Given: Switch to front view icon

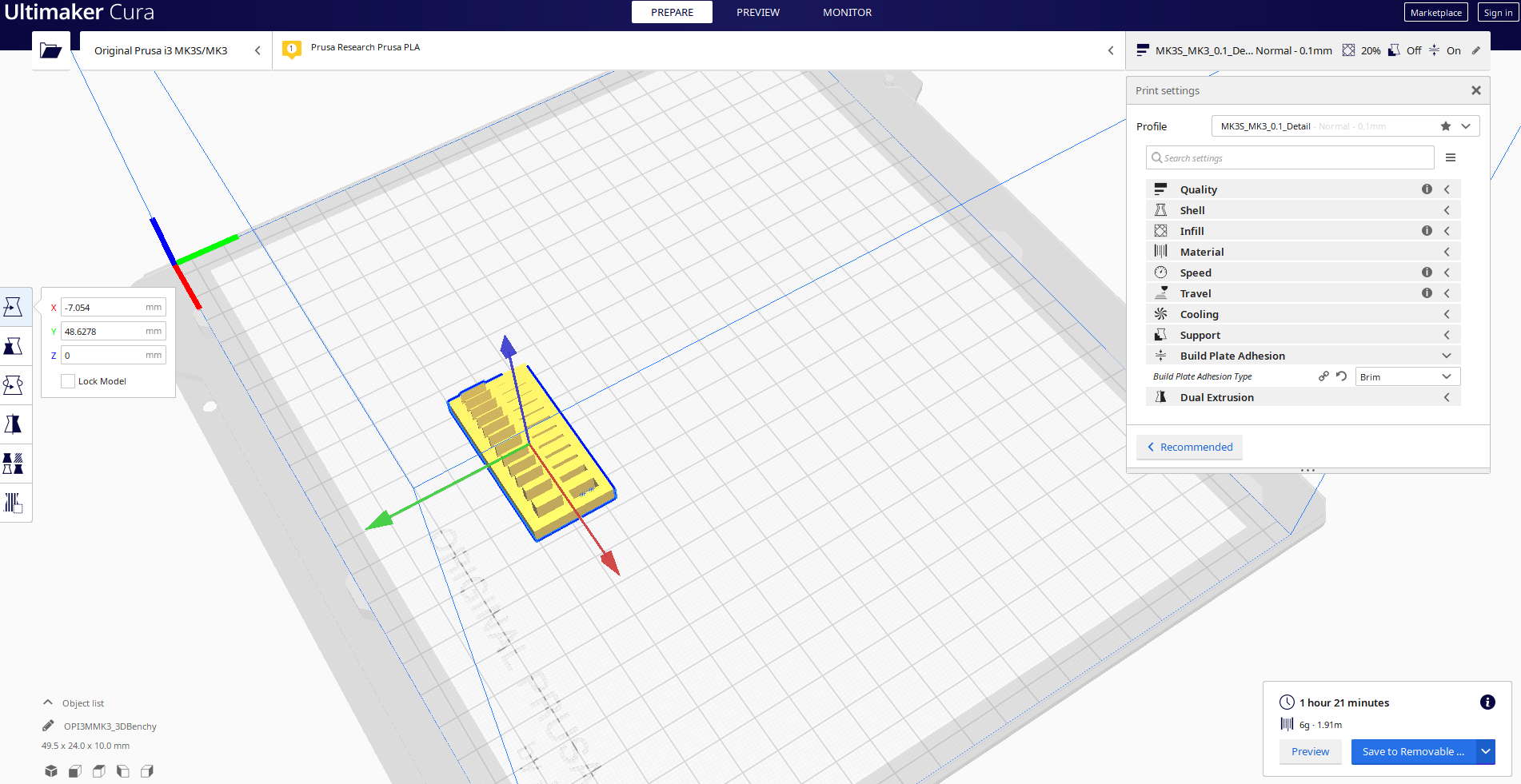Looking at the screenshot, I should click(75, 771).
